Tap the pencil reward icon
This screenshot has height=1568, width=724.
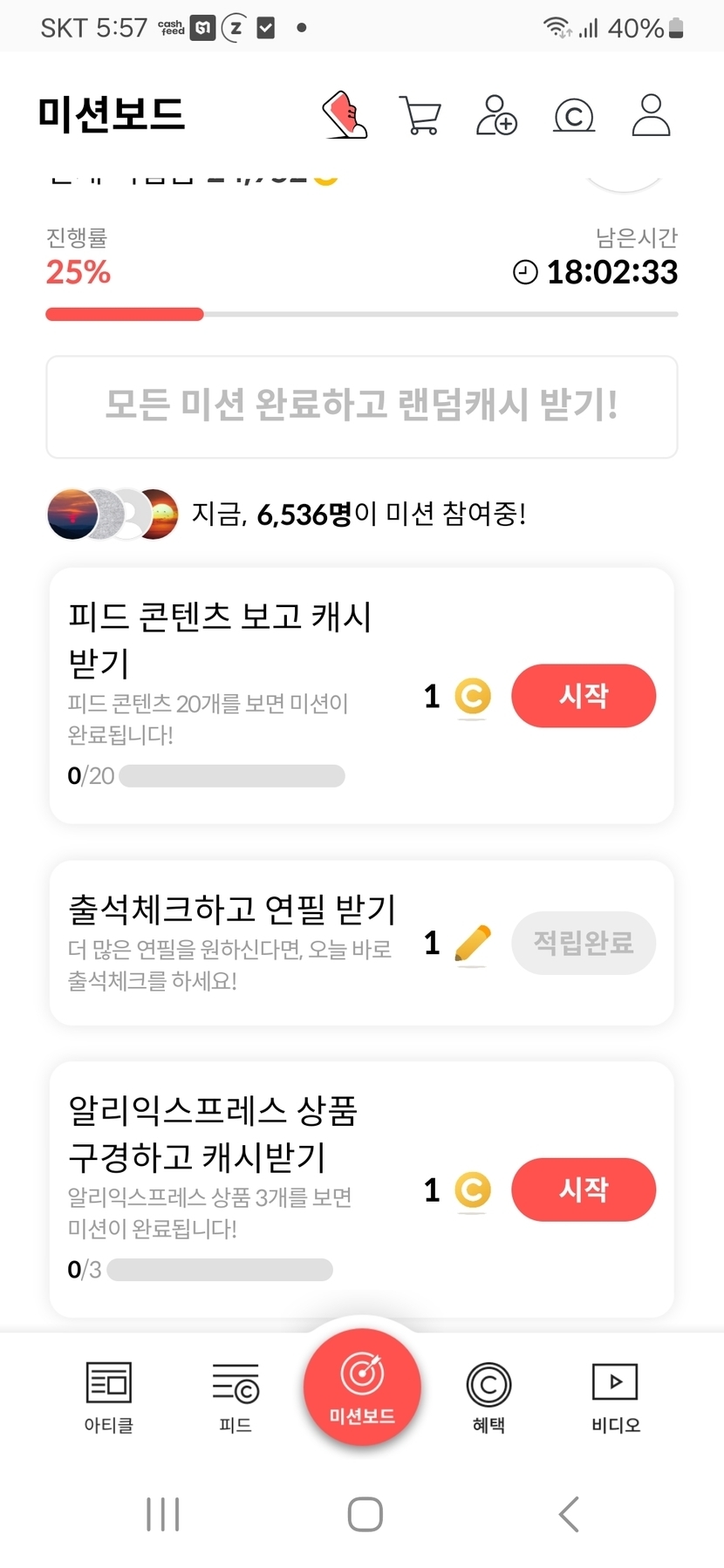[473, 943]
